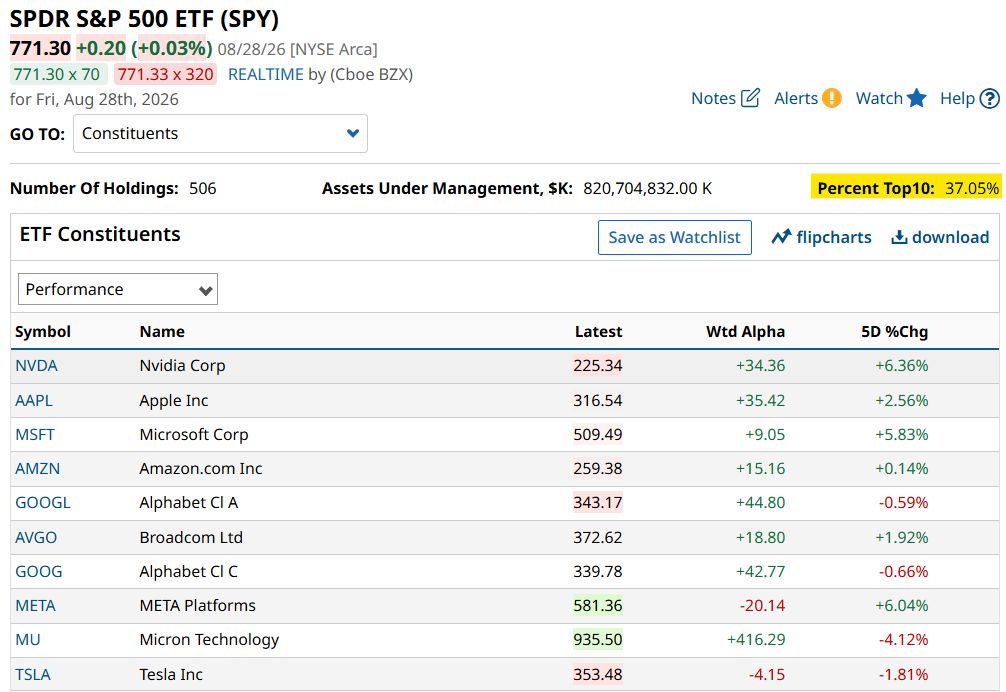
Task: Click the download arrow icon
Action: tap(899, 237)
